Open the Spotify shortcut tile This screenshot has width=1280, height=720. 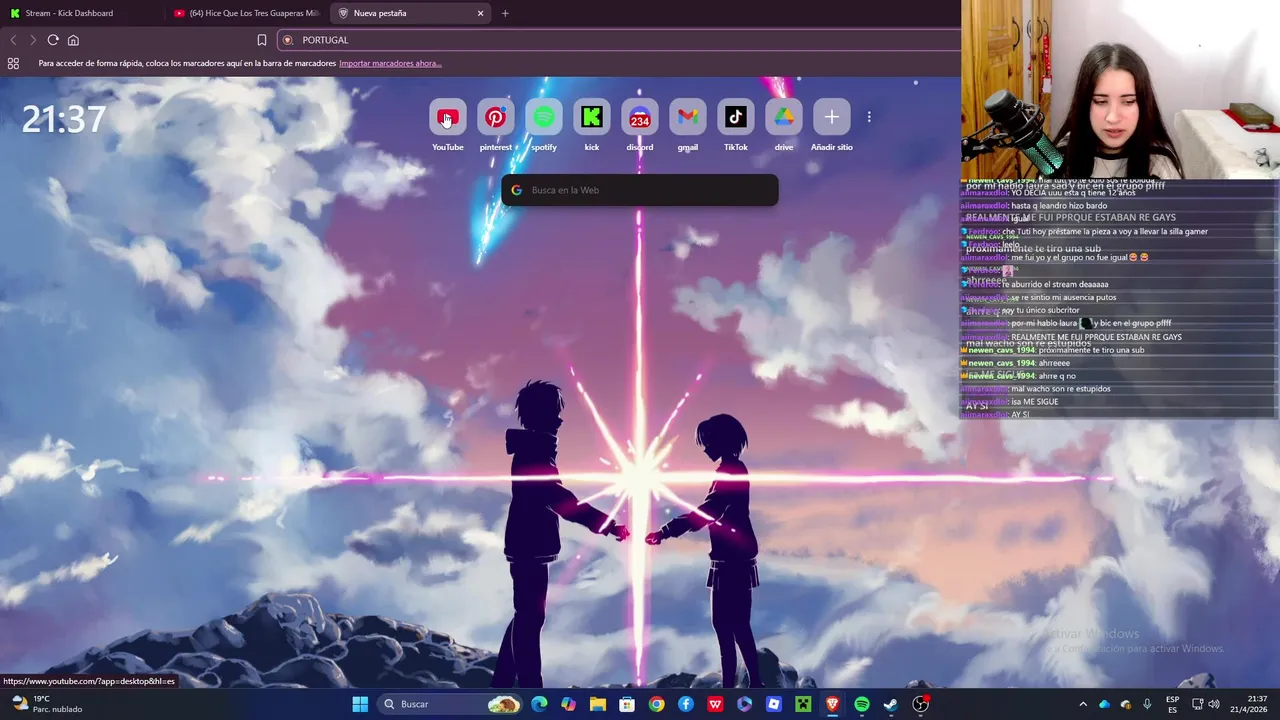[x=543, y=118]
